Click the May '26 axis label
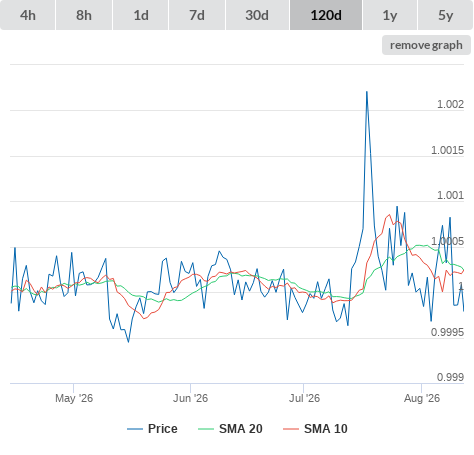 (x=74, y=398)
